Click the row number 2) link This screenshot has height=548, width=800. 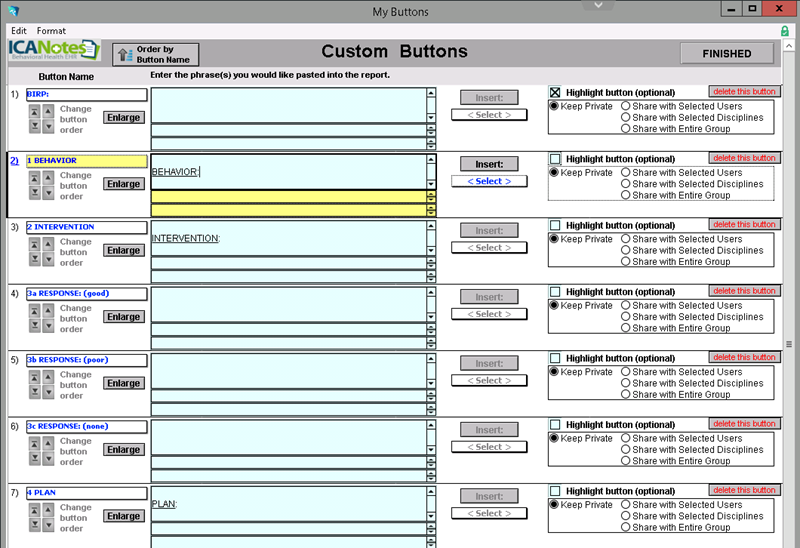pyautogui.click(x=14, y=161)
